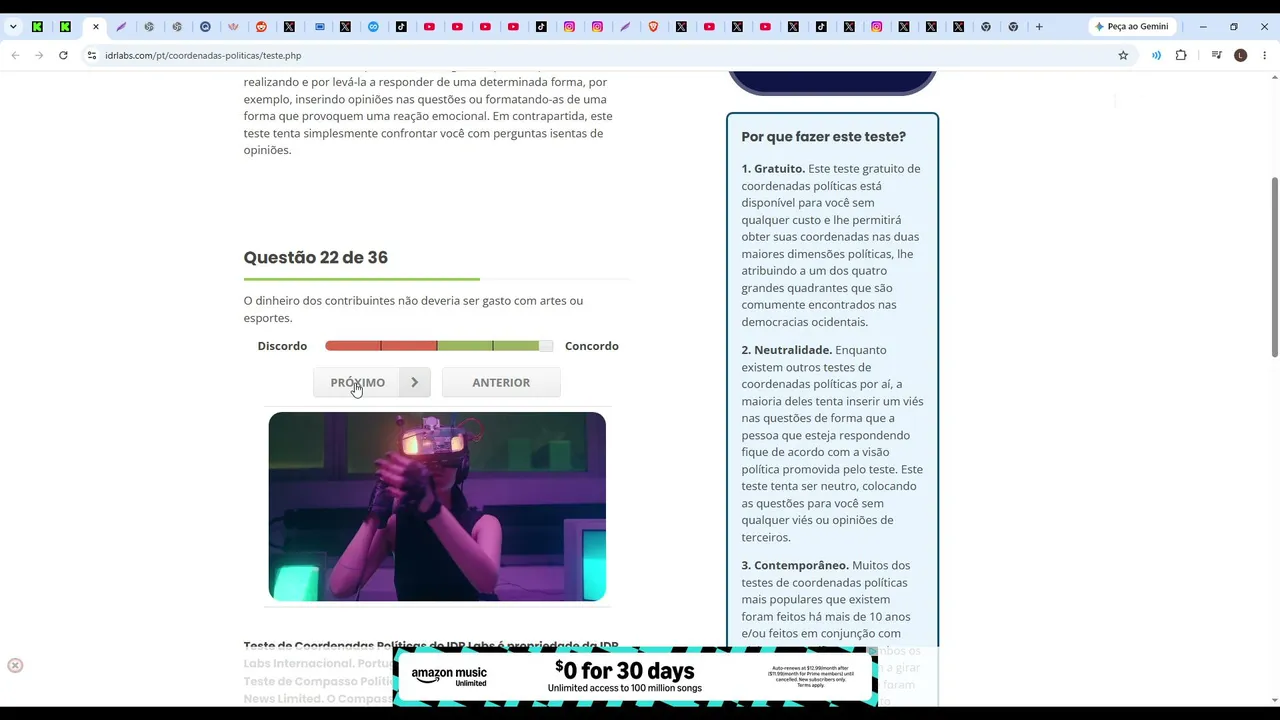Screen dimensions: 1280x720
Task: Bookmark this page with the star icon
Action: [x=1123, y=55]
